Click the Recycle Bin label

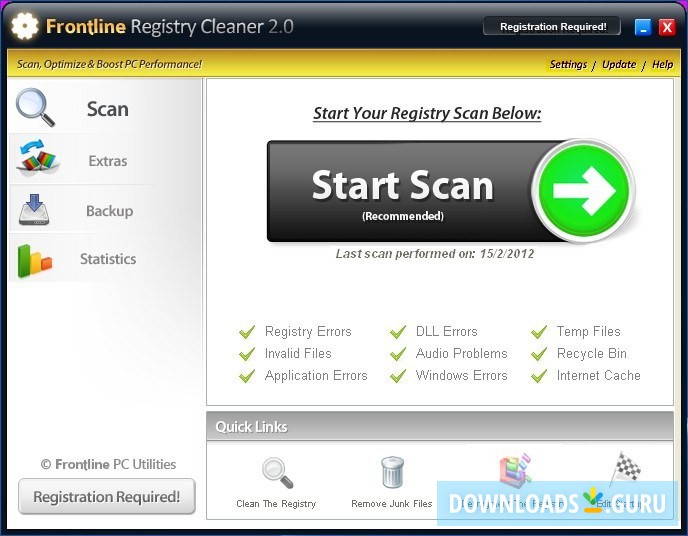(591, 354)
